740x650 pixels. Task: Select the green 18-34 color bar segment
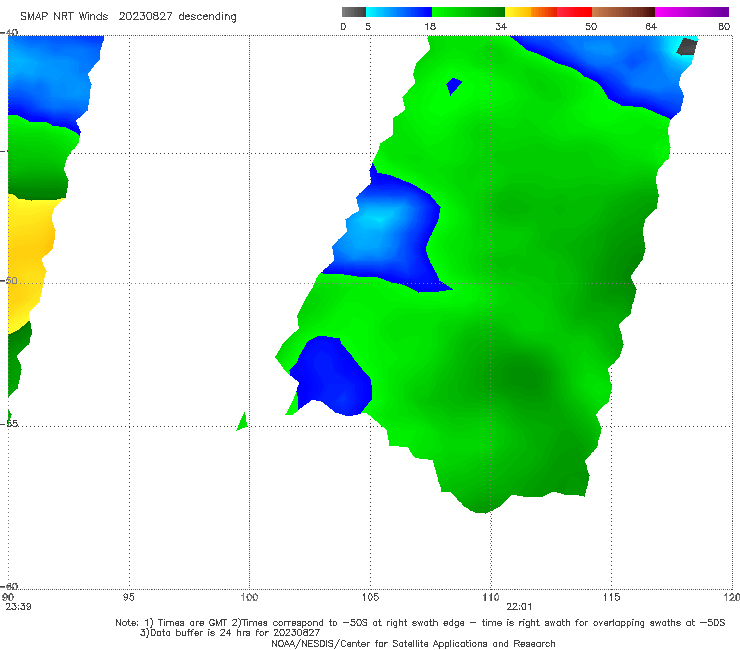coord(468,12)
